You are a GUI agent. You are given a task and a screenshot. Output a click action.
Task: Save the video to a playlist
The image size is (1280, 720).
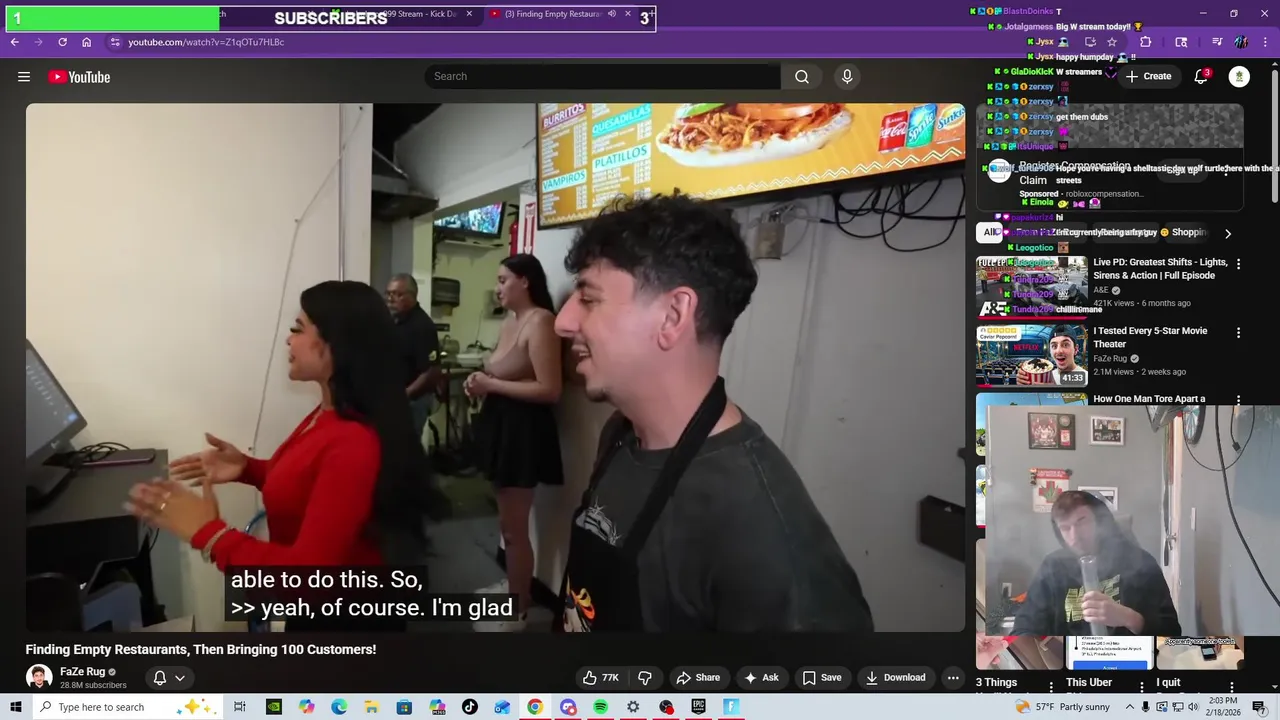coord(821,677)
